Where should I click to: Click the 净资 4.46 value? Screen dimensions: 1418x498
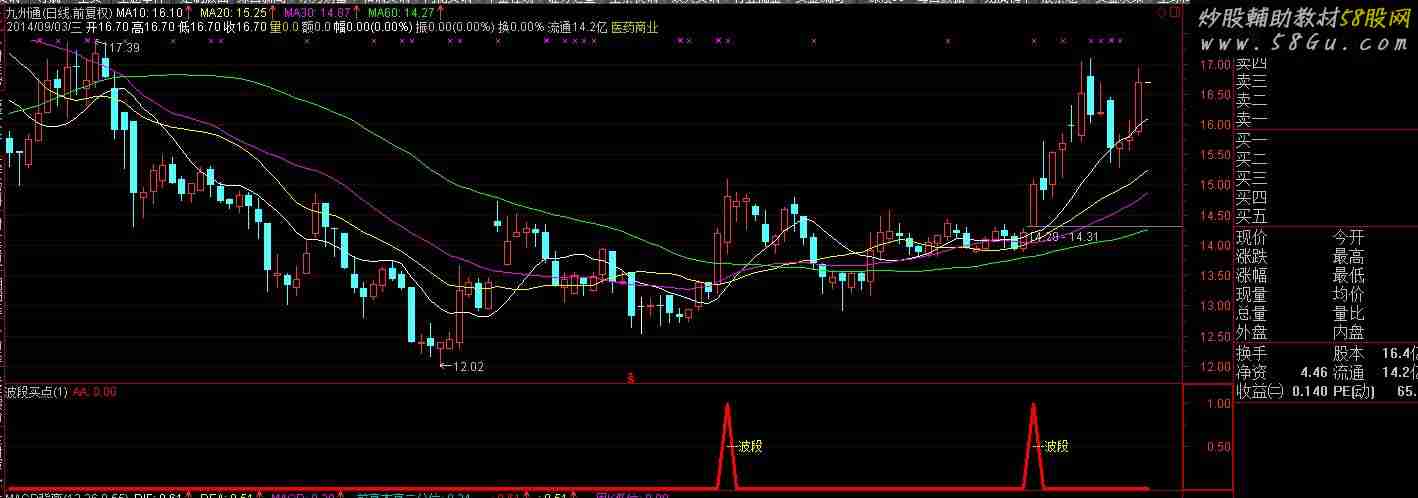pyautogui.click(x=1314, y=373)
